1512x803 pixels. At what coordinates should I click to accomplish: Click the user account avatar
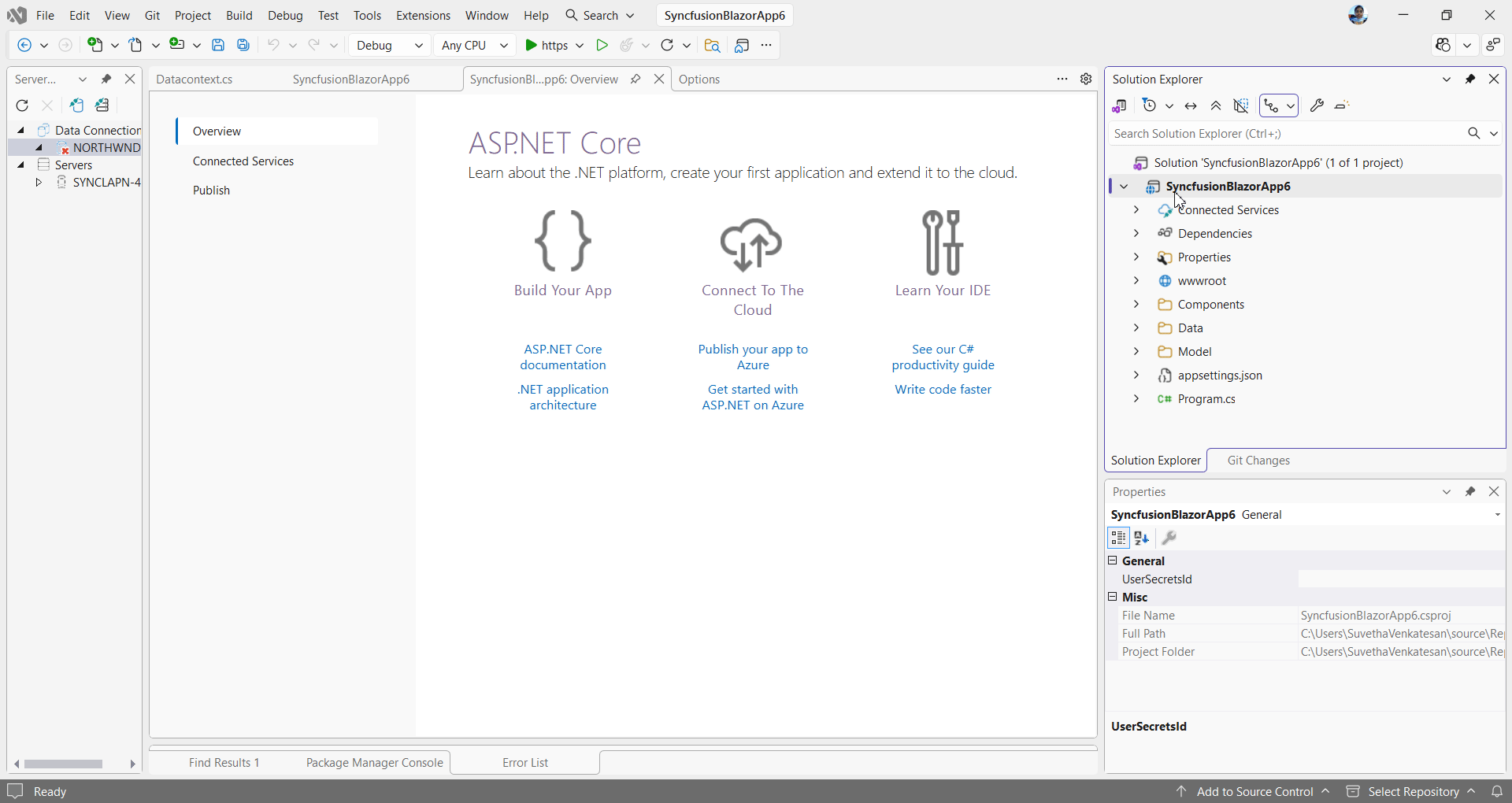point(1358,15)
